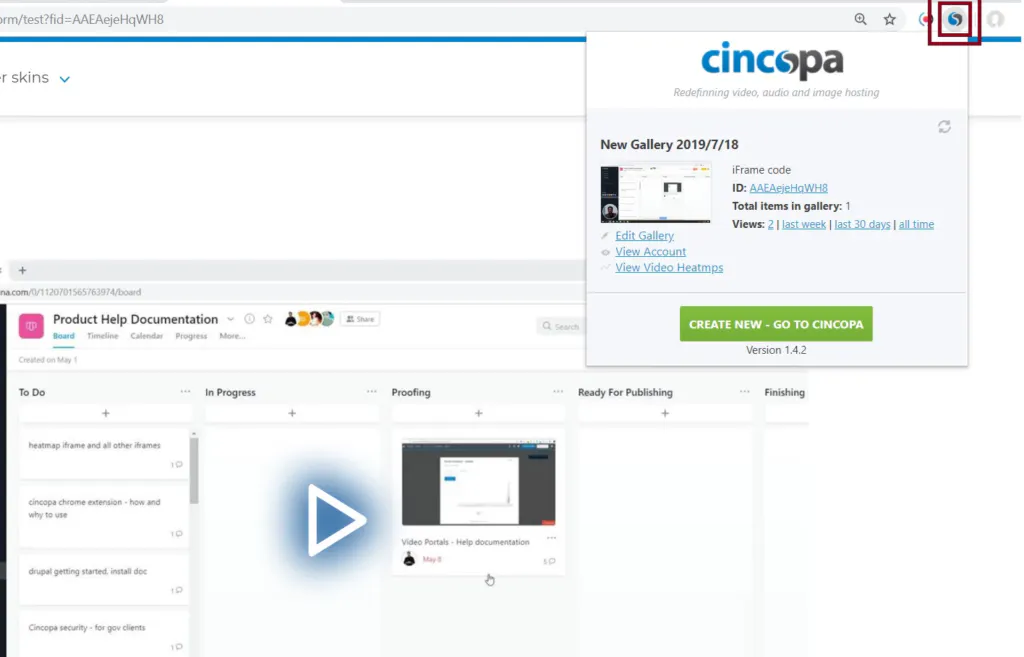The height and width of the screenshot is (657, 1024).
Task: Open Ready For Publishing column options menu
Action: tap(744, 392)
